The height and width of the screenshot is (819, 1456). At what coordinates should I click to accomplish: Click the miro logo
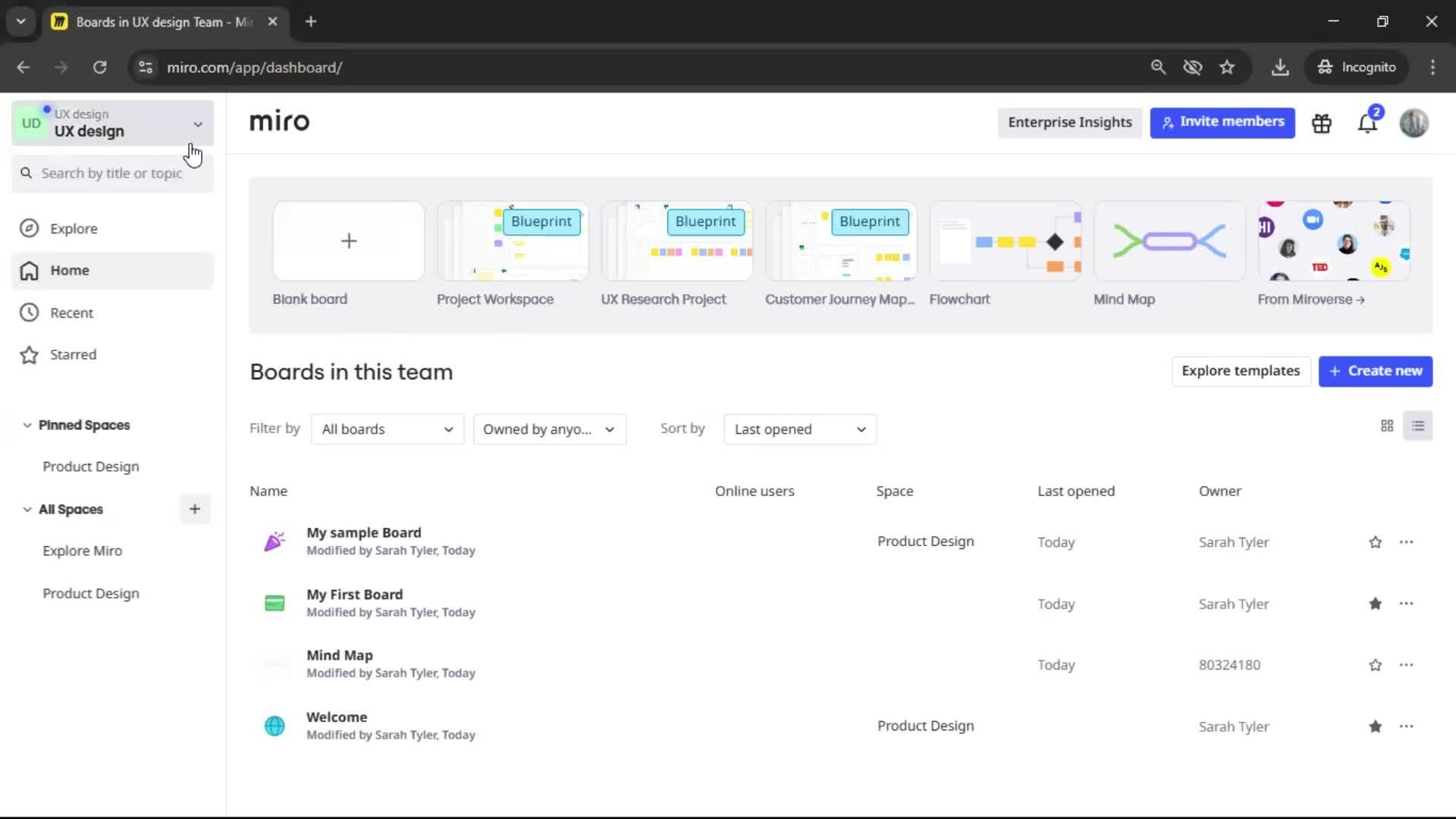click(279, 121)
